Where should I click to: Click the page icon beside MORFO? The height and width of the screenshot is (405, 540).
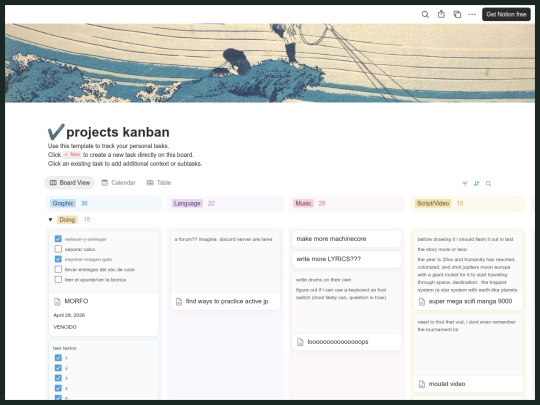(58, 302)
